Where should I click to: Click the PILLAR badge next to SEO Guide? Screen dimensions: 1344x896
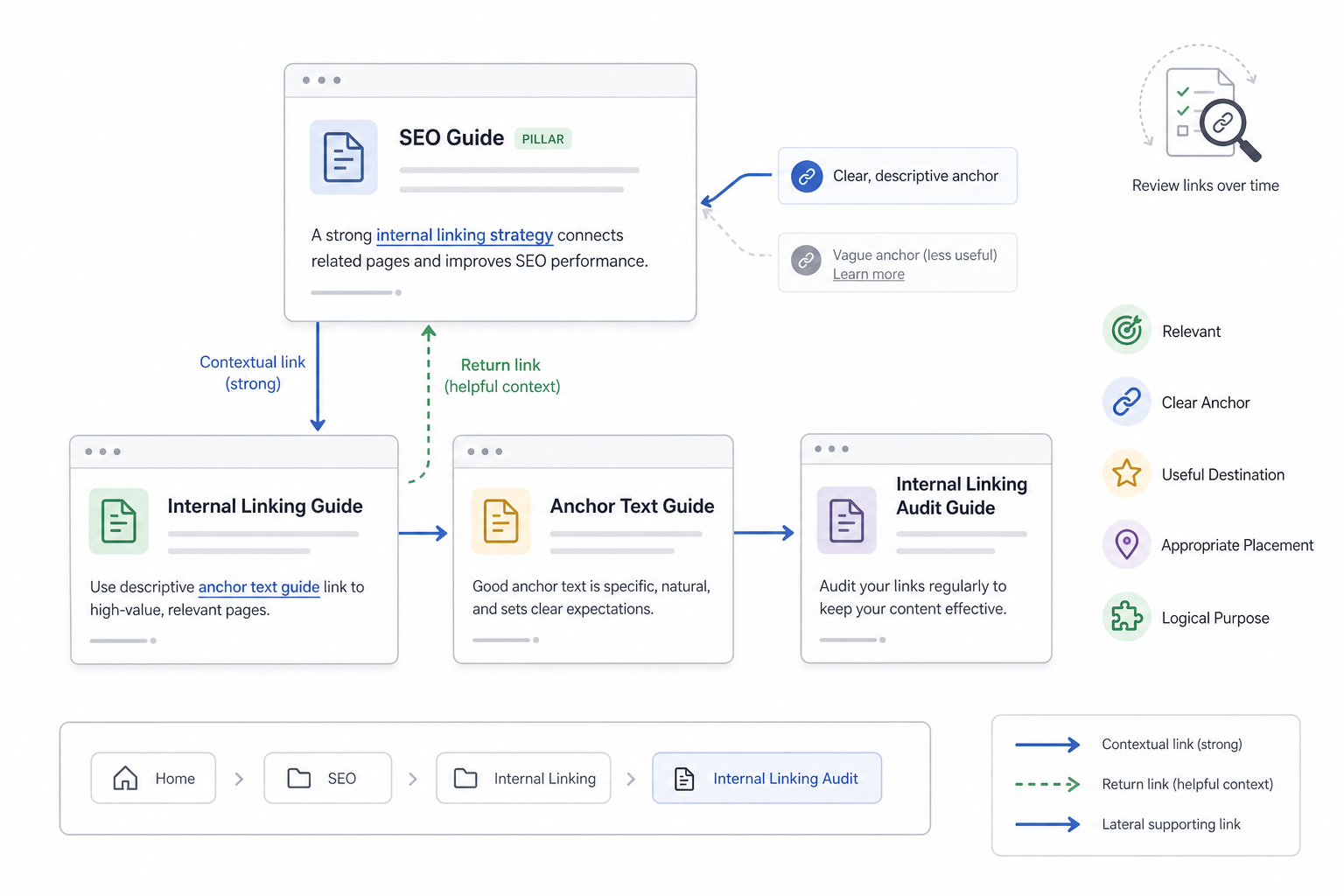543,139
